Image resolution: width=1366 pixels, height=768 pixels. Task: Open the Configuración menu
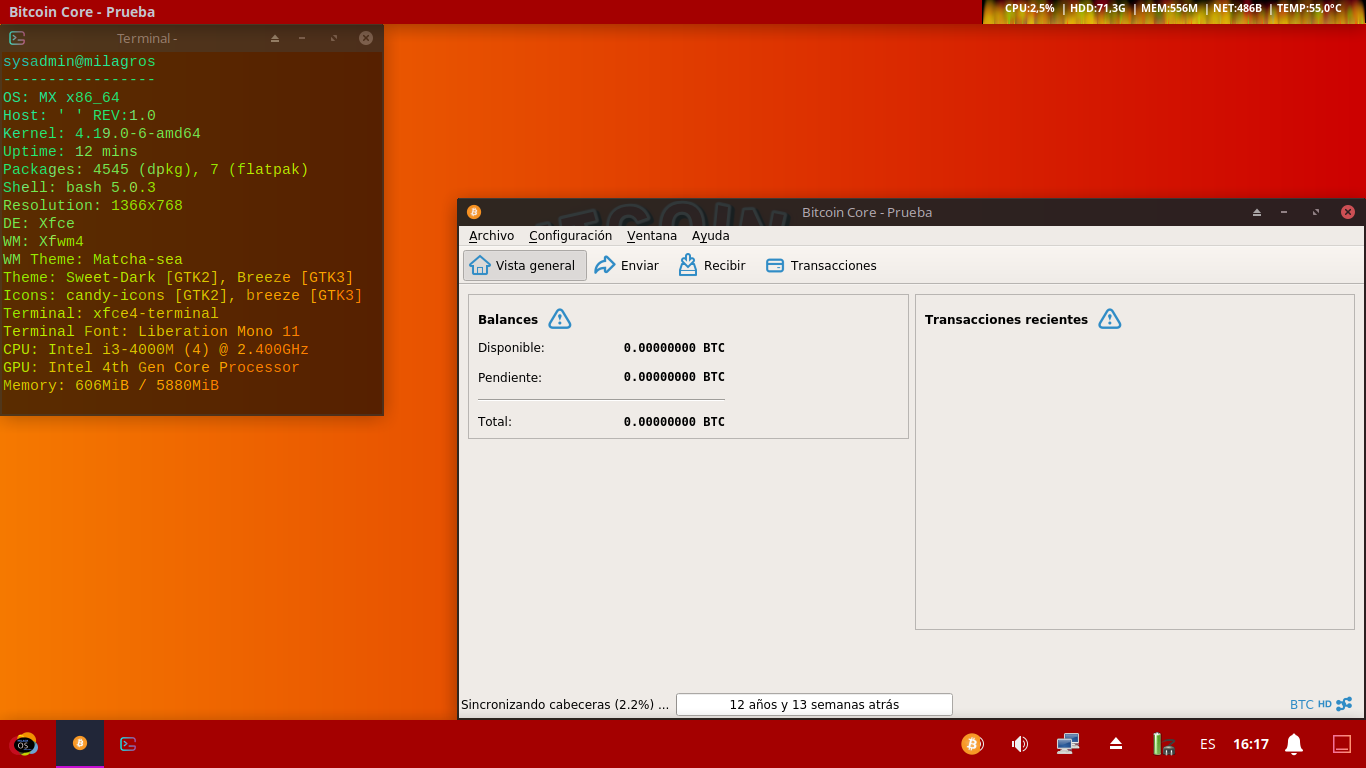pyautogui.click(x=570, y=236)
